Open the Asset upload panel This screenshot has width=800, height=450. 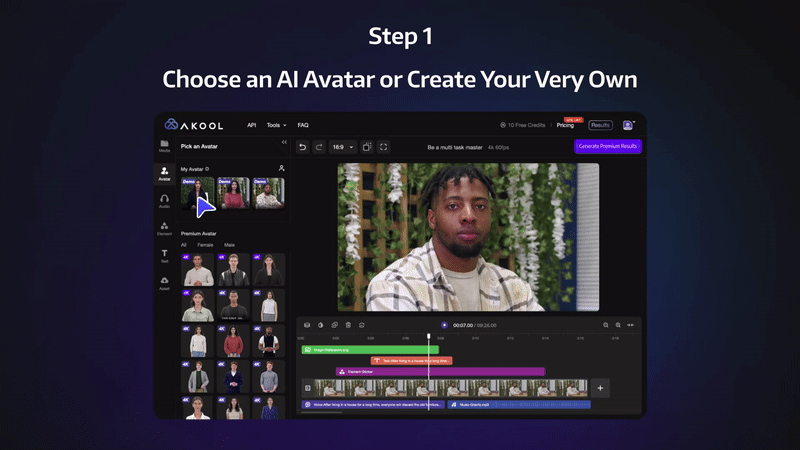tap(164, 284)
